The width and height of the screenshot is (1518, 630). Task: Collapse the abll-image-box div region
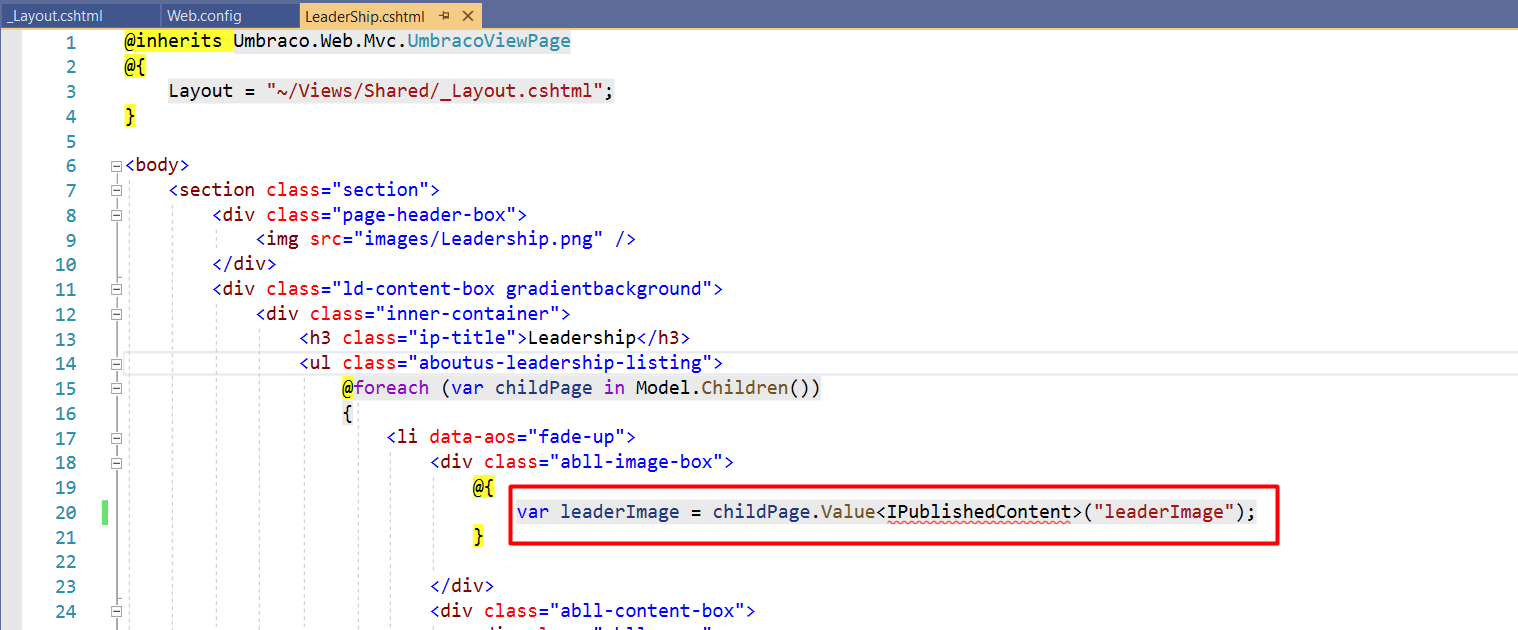pos(117,463)
